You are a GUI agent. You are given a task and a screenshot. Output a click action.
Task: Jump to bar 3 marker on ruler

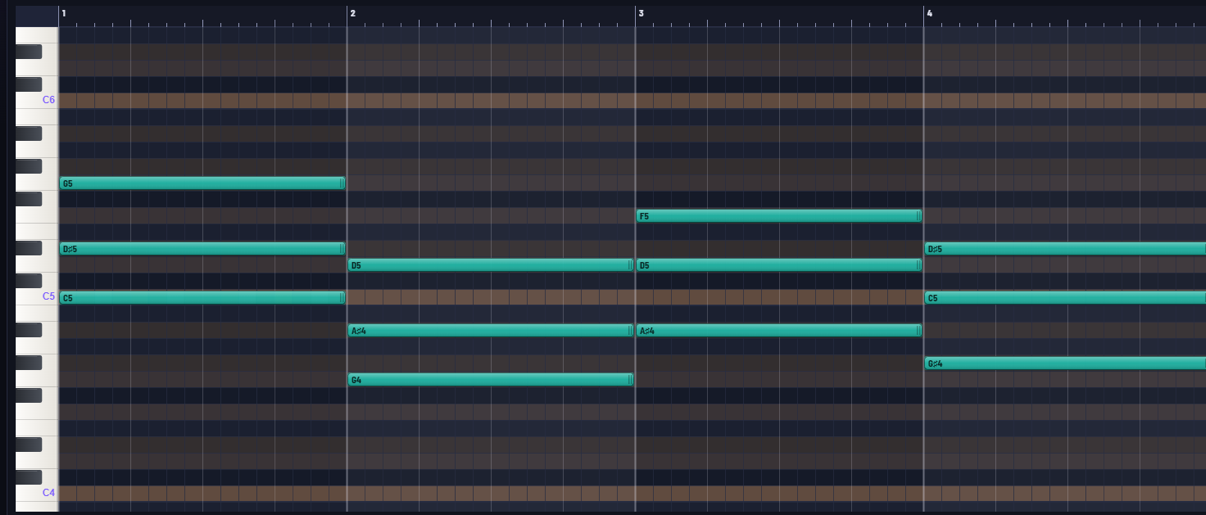coord(640,13)
